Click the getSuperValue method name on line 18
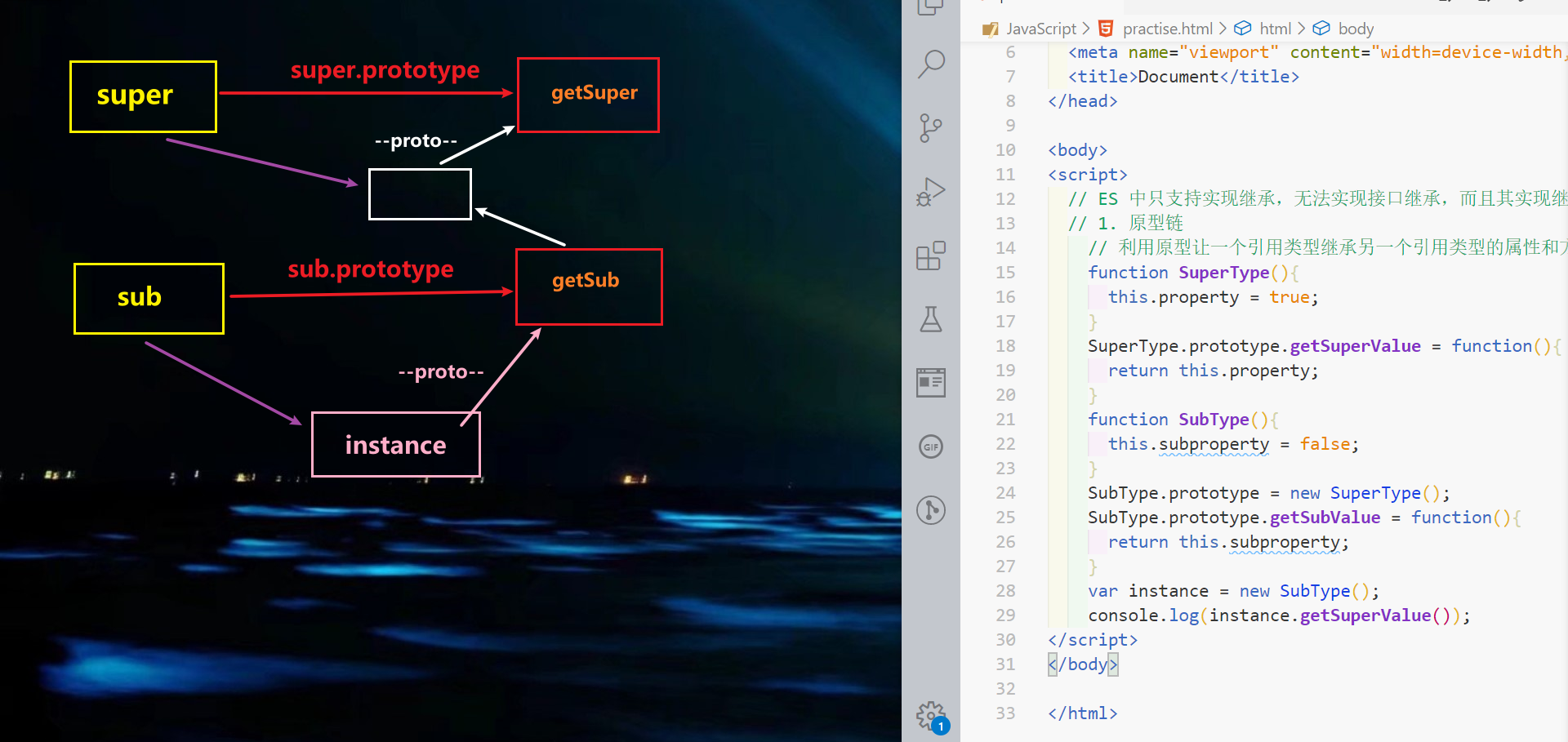The image size is (1568, 742). [x=1355, y=346]
